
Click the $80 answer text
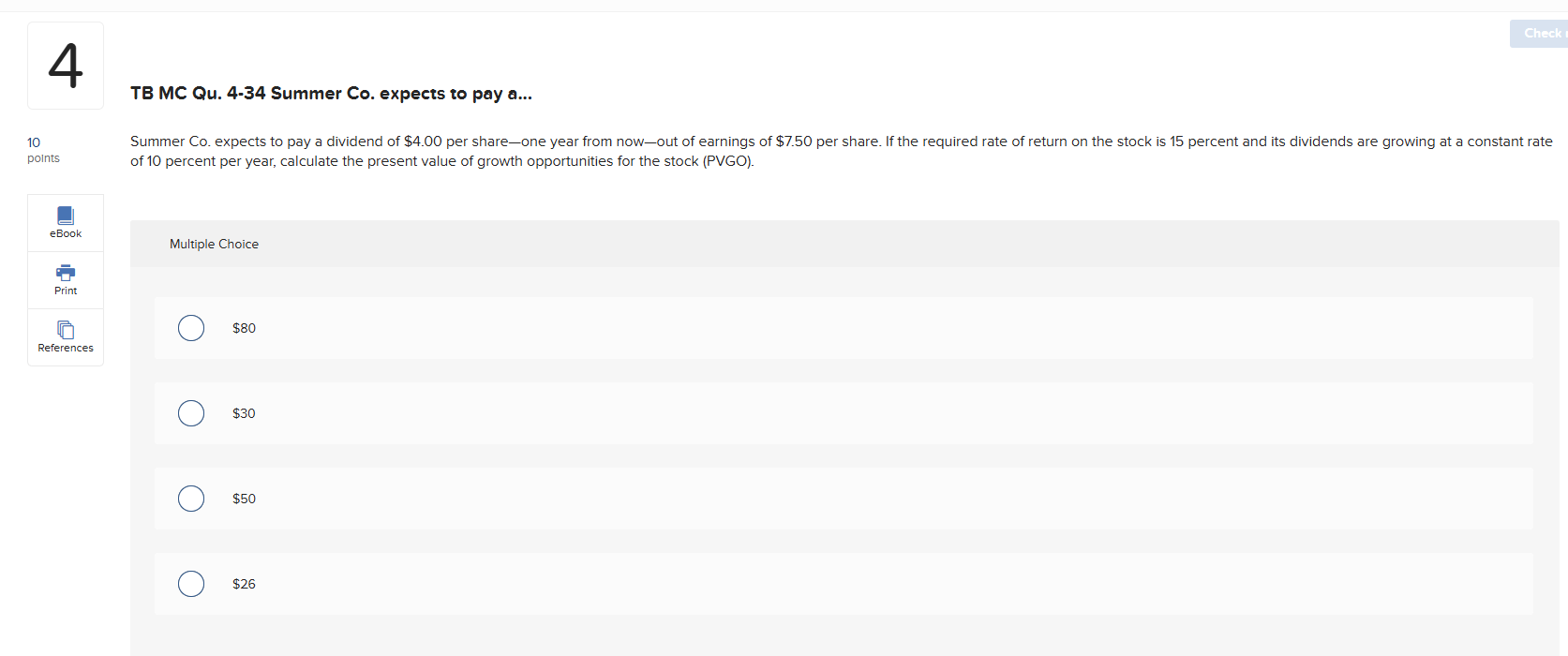(x=244, y=328)
